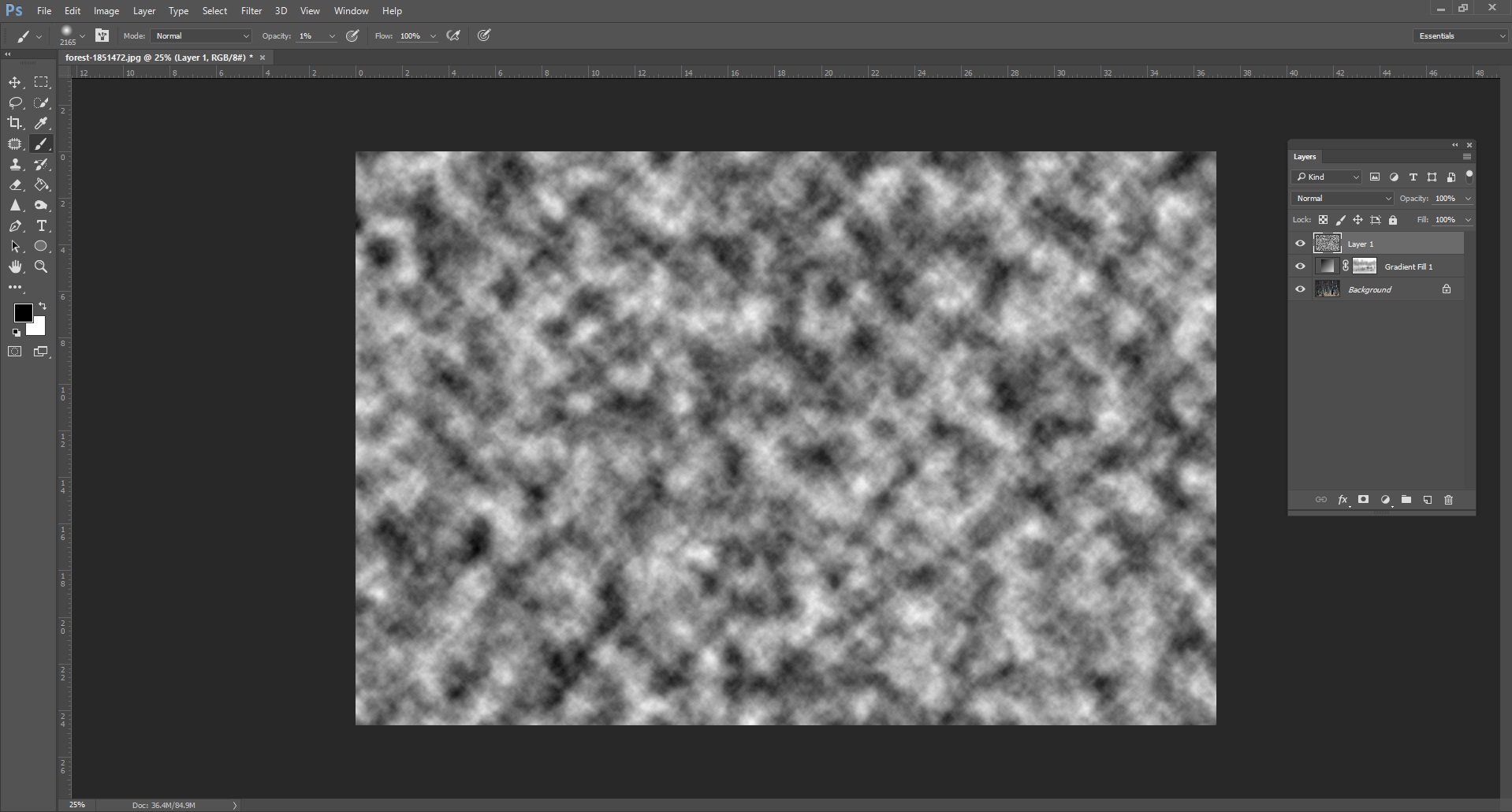Select the Hand tool

tap(15, 267)
